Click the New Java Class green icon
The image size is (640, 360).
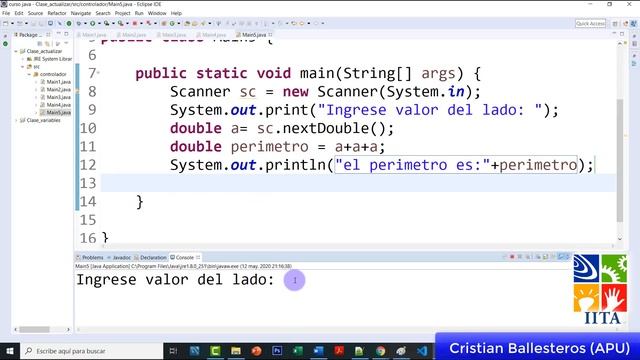(172, 23)
